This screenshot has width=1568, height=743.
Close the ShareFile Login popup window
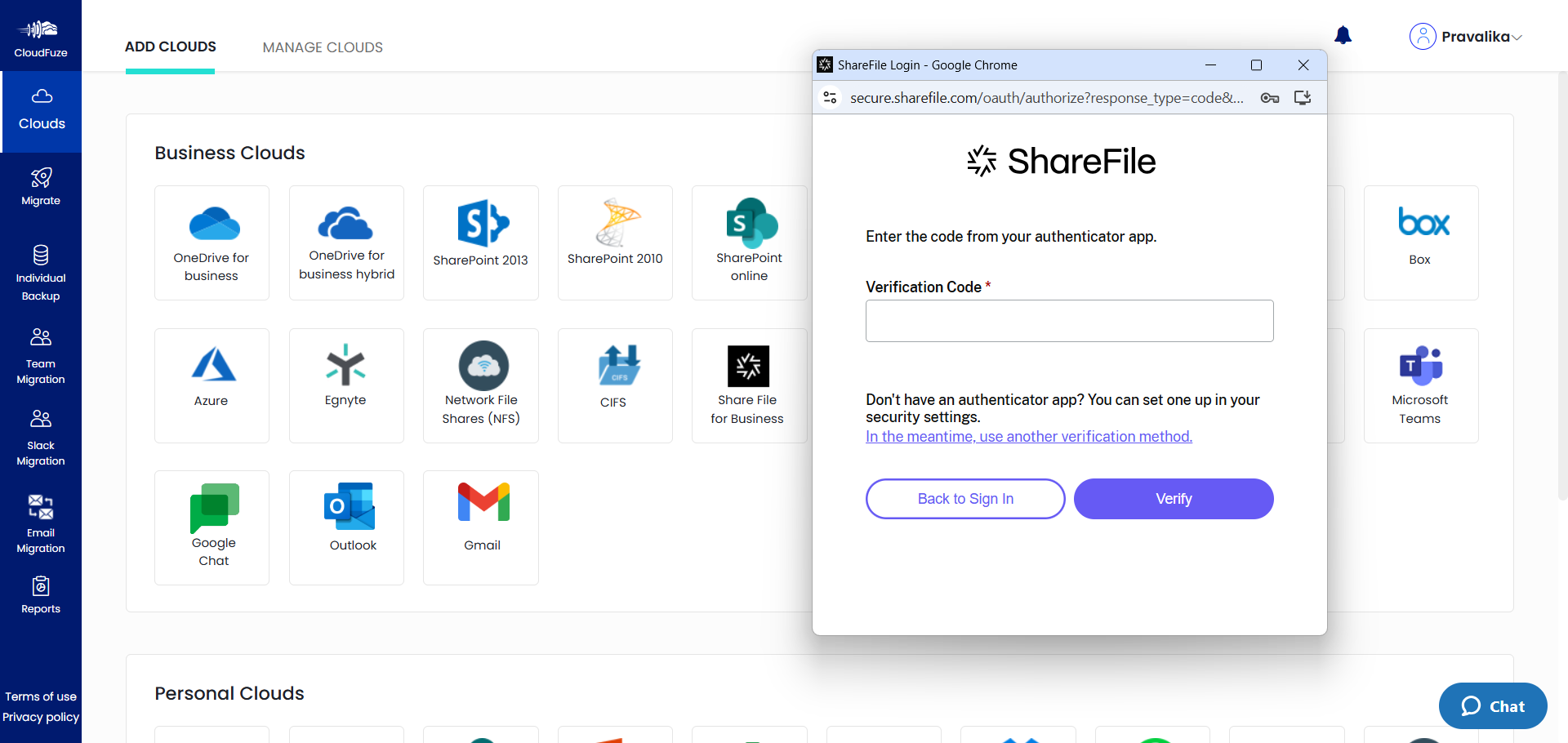pos(1303,65)
